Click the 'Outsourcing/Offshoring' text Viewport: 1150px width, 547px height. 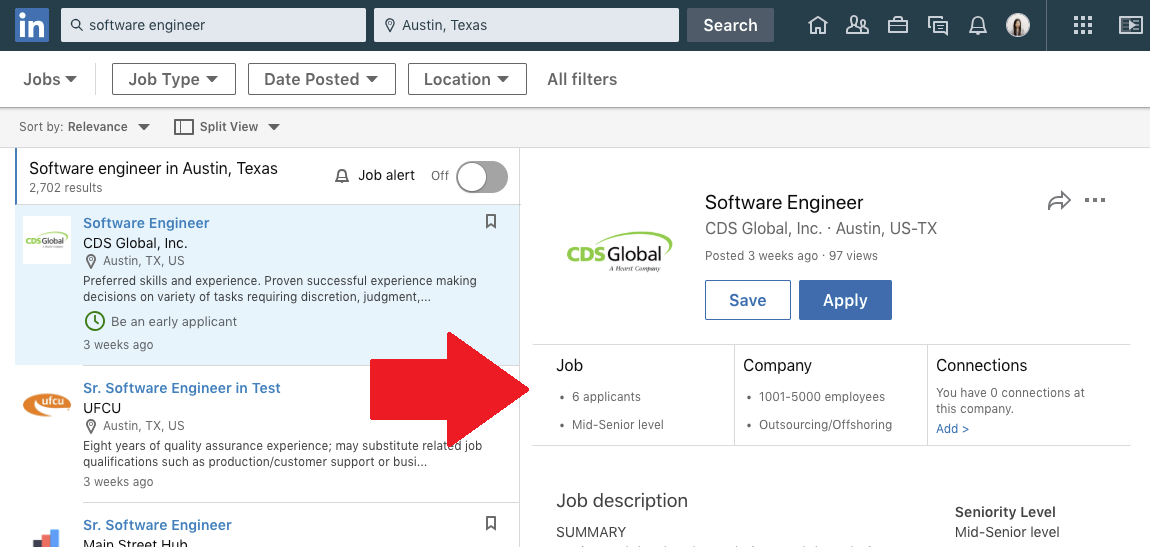[826, 425]
